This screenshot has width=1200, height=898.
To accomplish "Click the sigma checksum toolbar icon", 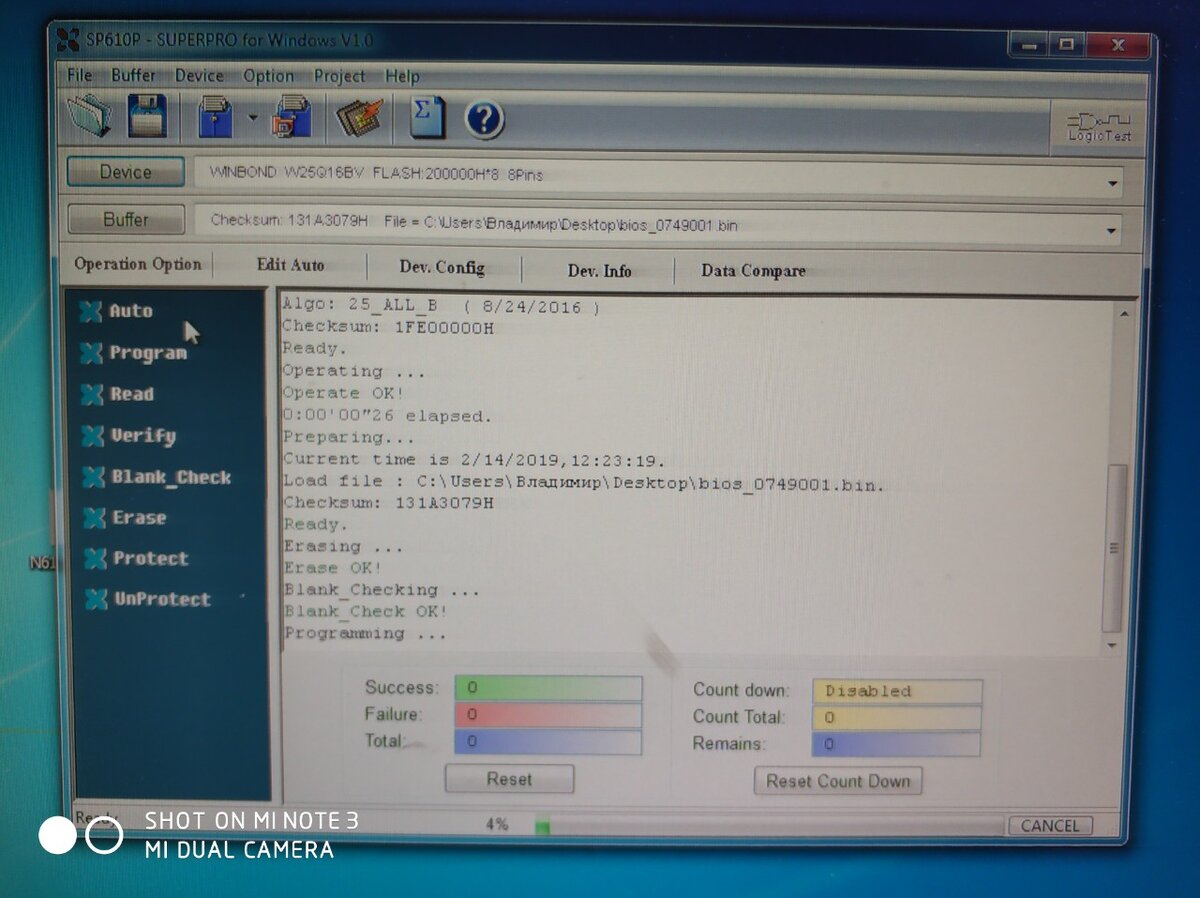I will pyautogui.click(x=428, y=118).
